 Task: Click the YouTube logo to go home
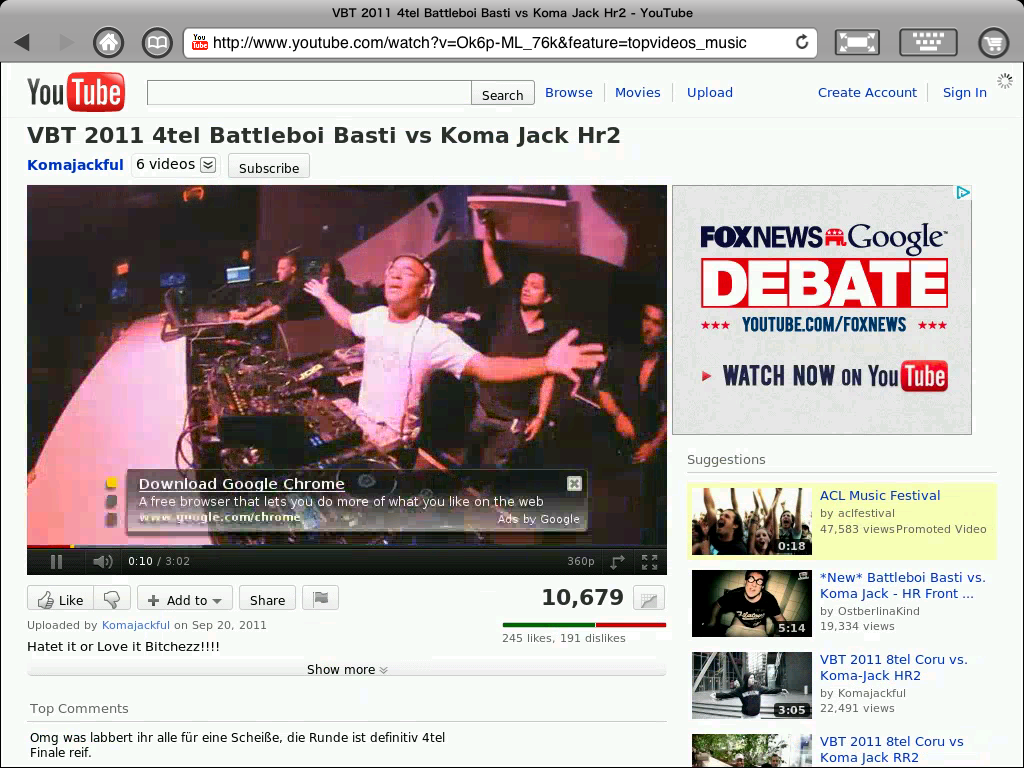click(x=75, y=91)
